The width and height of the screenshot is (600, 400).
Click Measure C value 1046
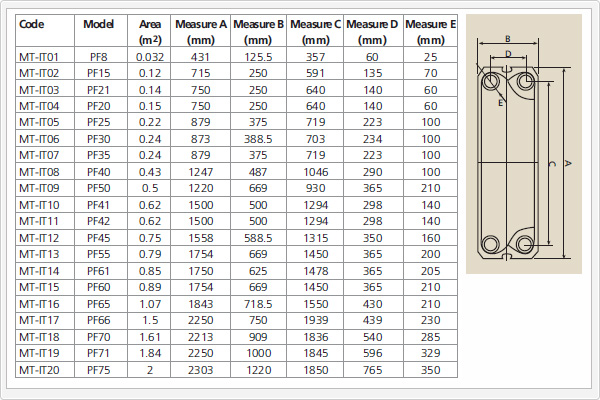point(316,172)
